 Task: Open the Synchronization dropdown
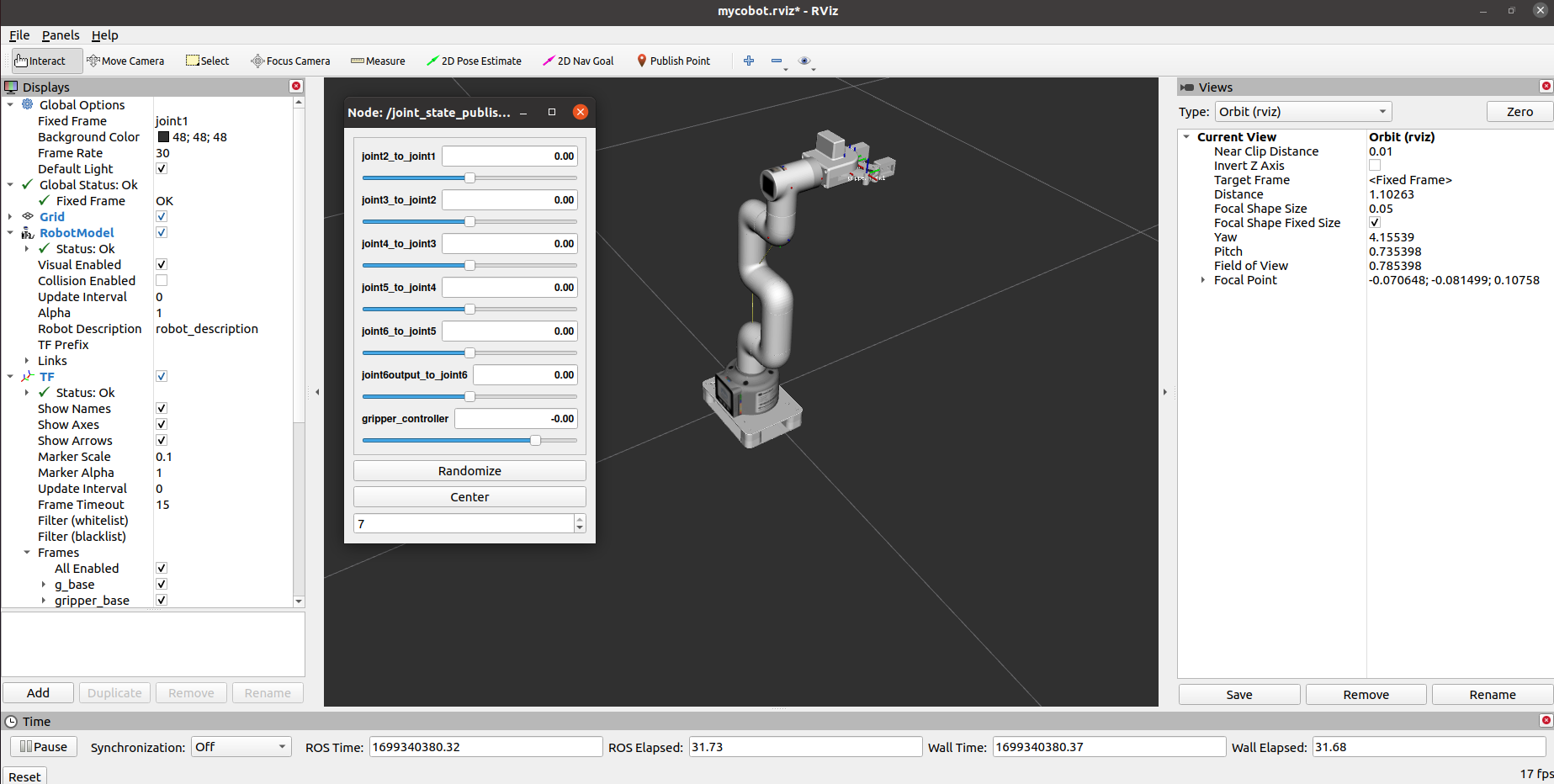[241, 747]
